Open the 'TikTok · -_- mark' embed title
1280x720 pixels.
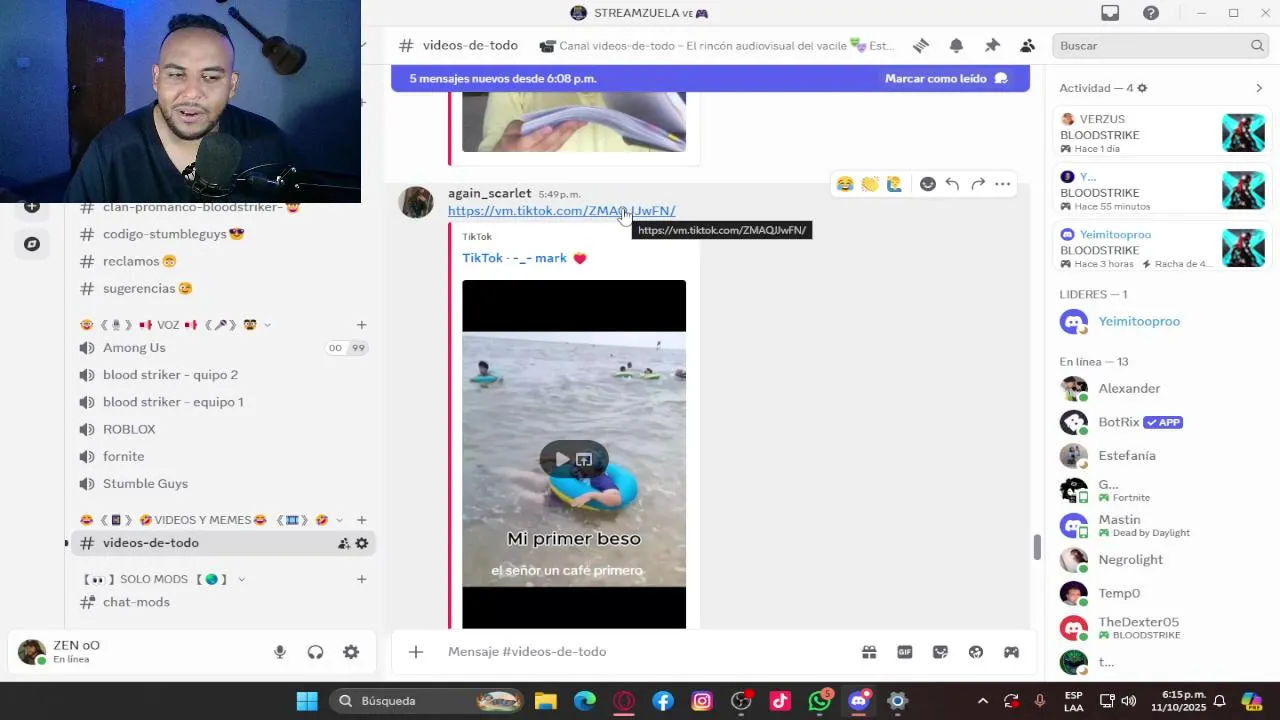524,258
